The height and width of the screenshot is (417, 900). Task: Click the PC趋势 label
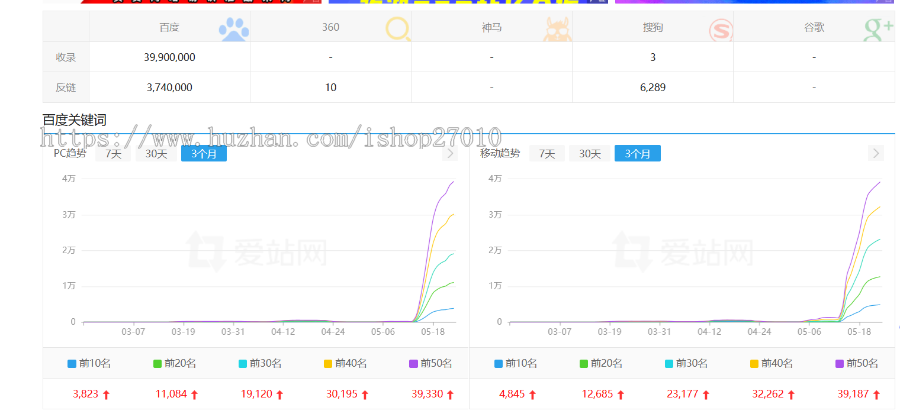coord(70,153)
